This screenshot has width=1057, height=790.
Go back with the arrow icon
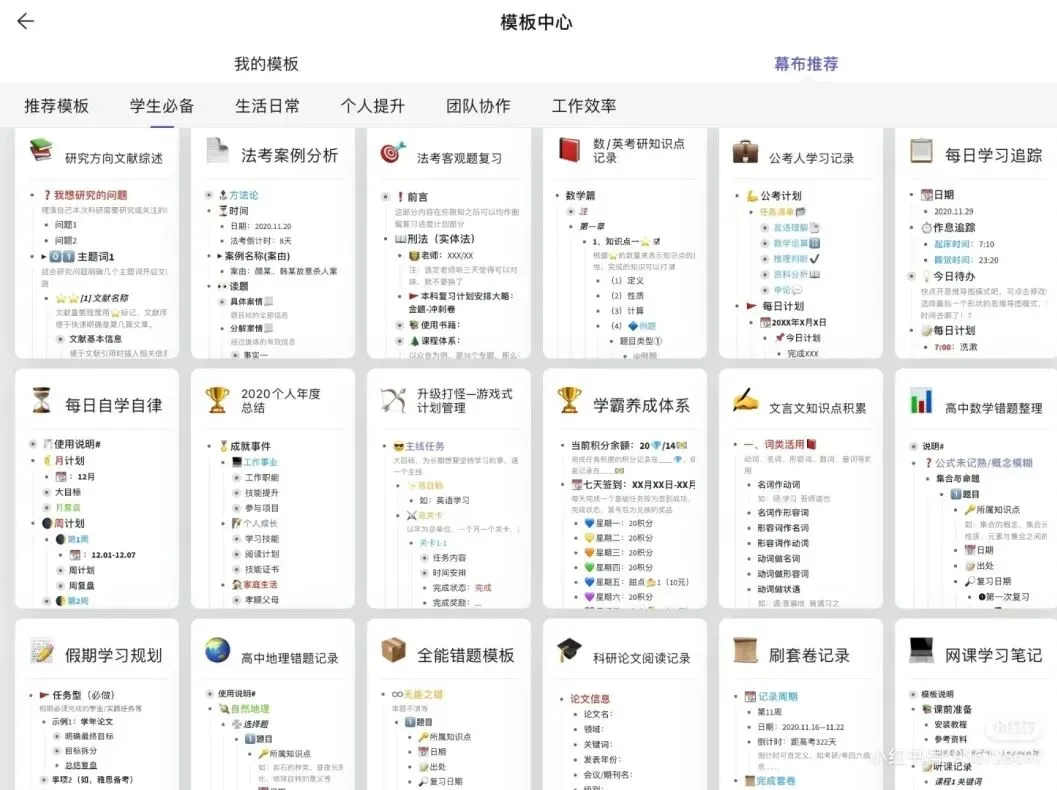26,21
